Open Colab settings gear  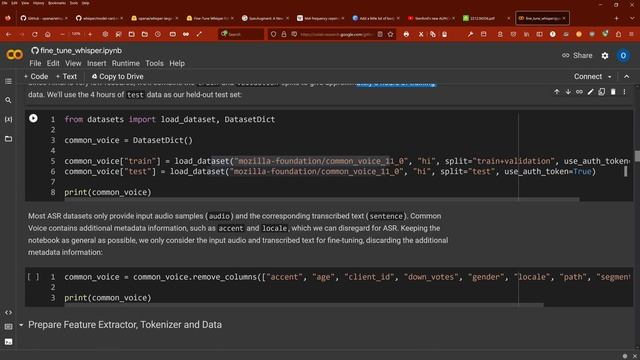(605, 56)
